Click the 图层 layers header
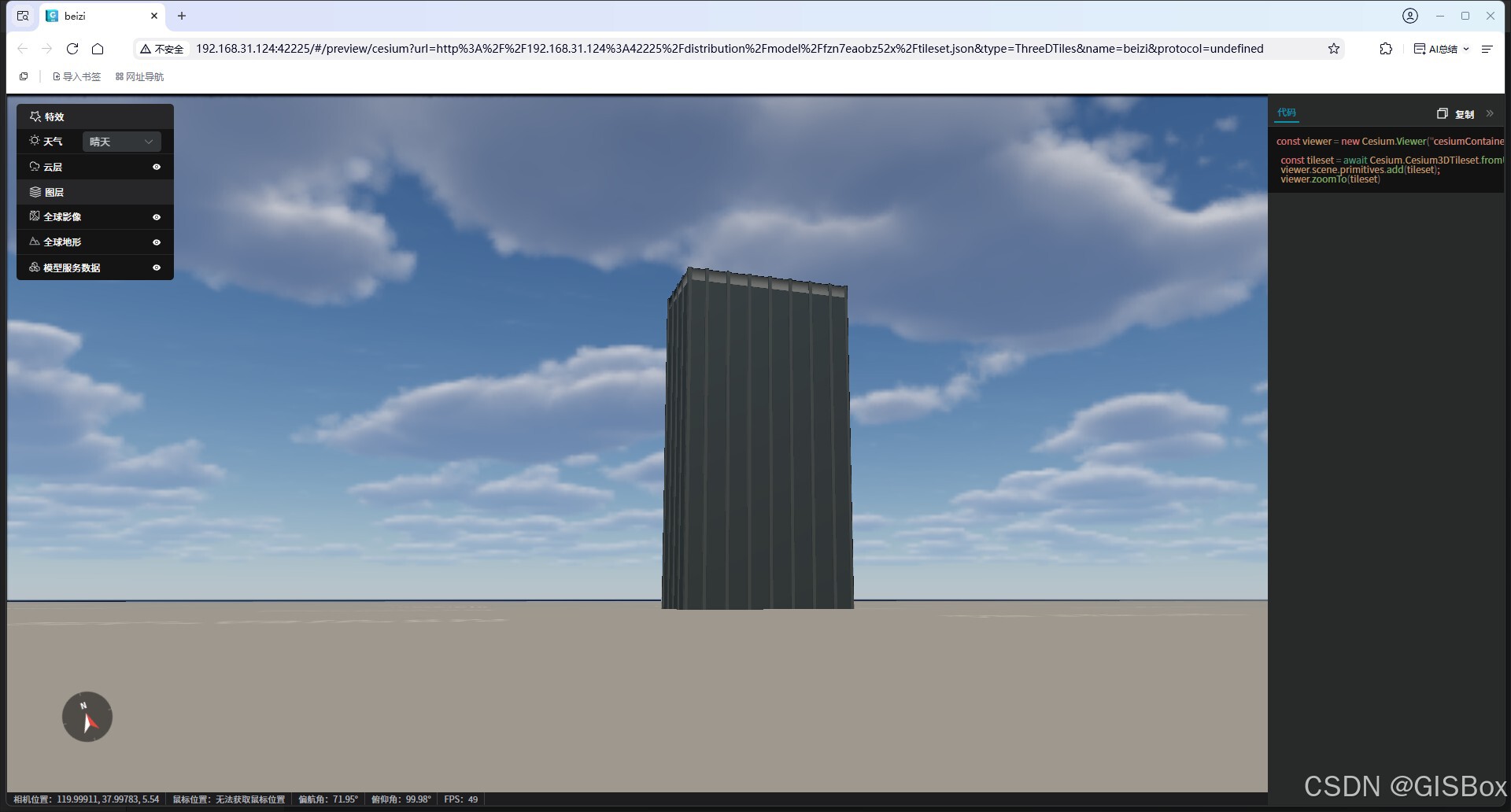1511x812 pixels. click(x=95, y=192)
